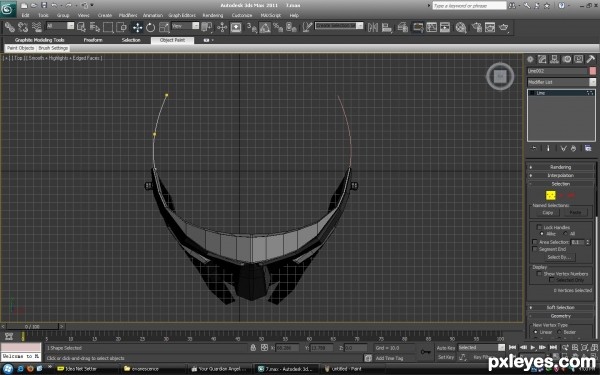
Task: Switch to the Graphite Modeling Tools tab
Action: 39,40
